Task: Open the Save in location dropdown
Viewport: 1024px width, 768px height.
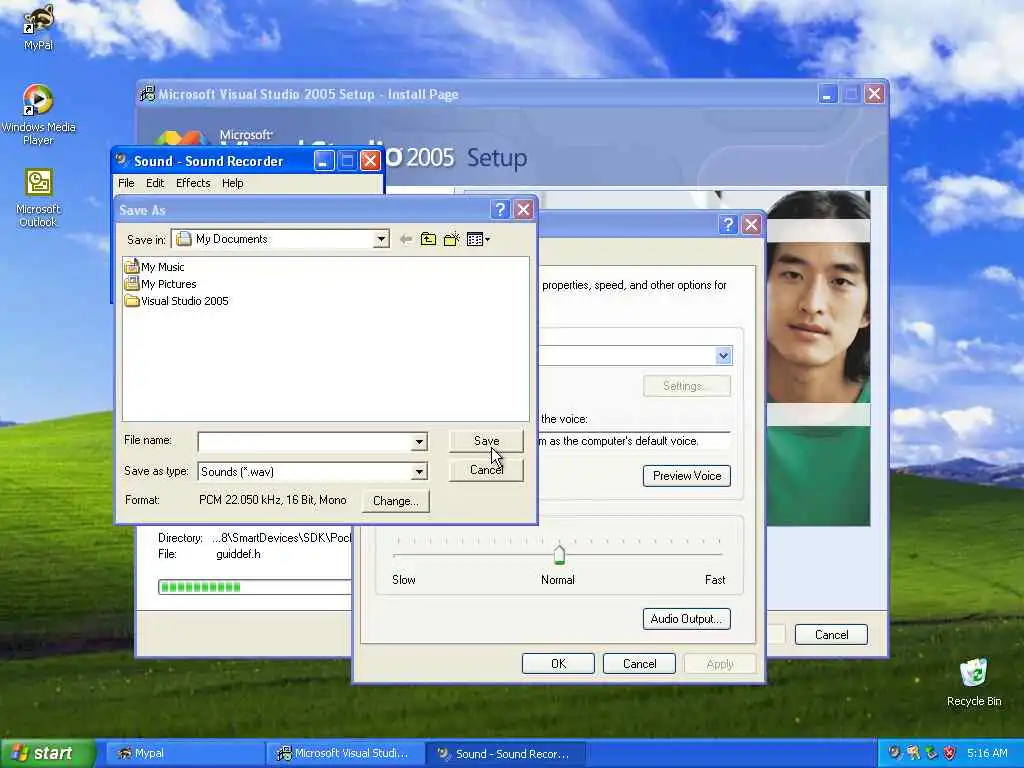Action: tap(381, 239)
